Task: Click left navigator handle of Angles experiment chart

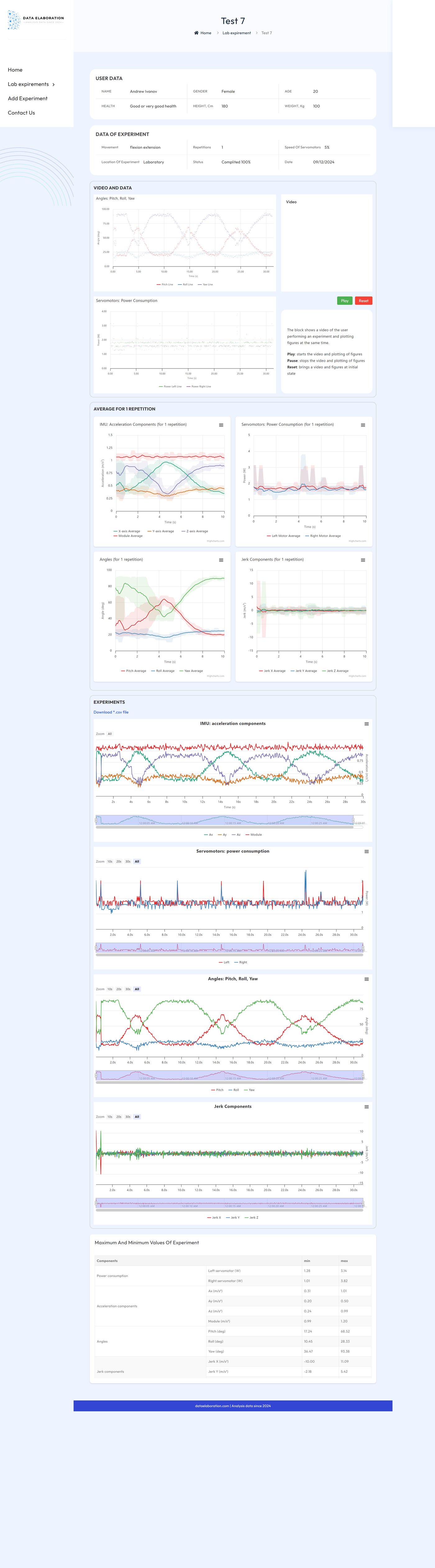Action: [x=96, y=1076]
